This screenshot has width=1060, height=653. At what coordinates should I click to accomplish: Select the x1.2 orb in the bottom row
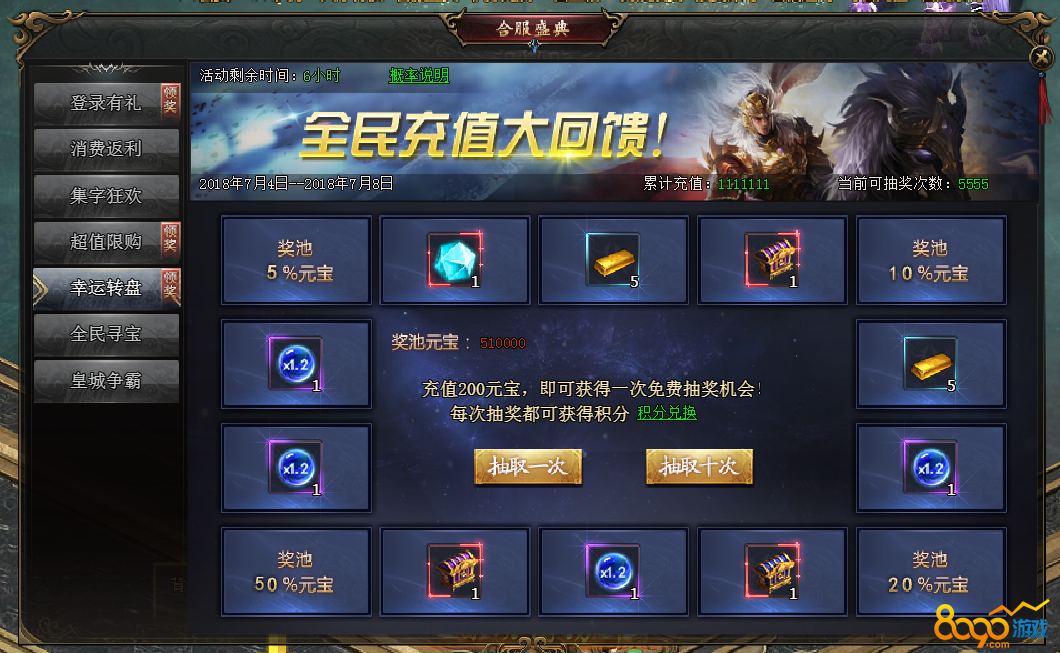coord(613,572)
